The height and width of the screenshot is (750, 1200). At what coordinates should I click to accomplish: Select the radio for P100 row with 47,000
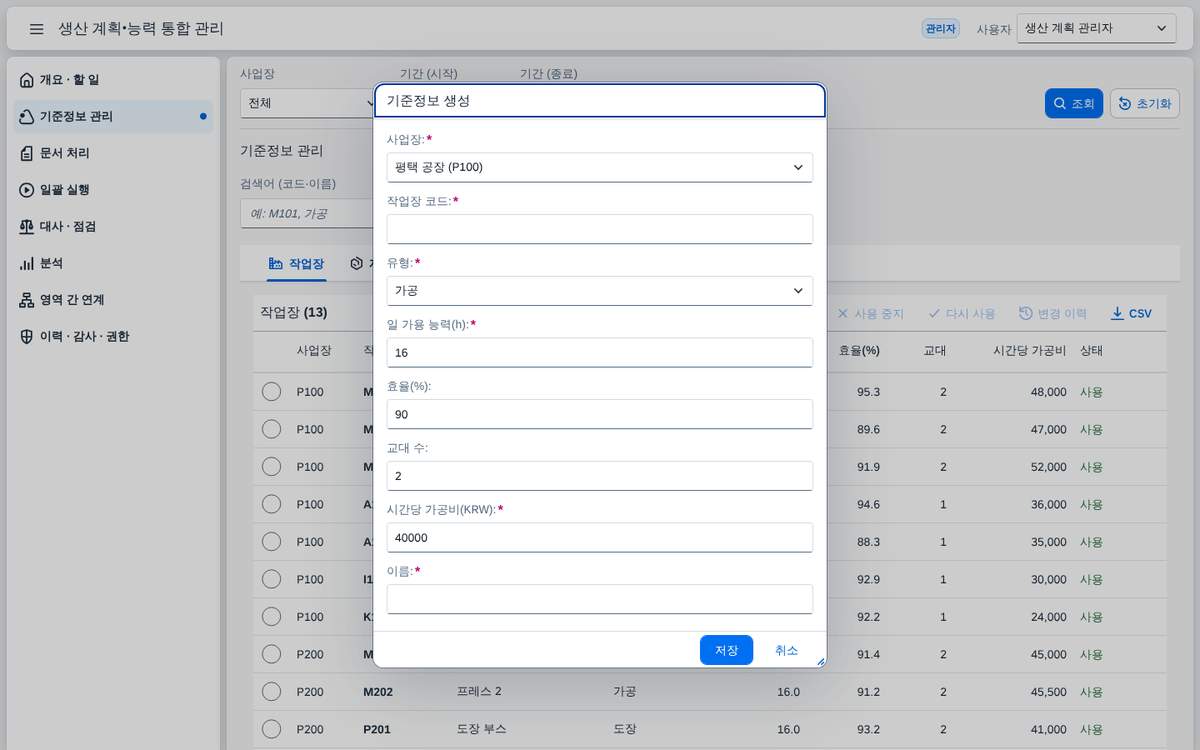point(271,429)
